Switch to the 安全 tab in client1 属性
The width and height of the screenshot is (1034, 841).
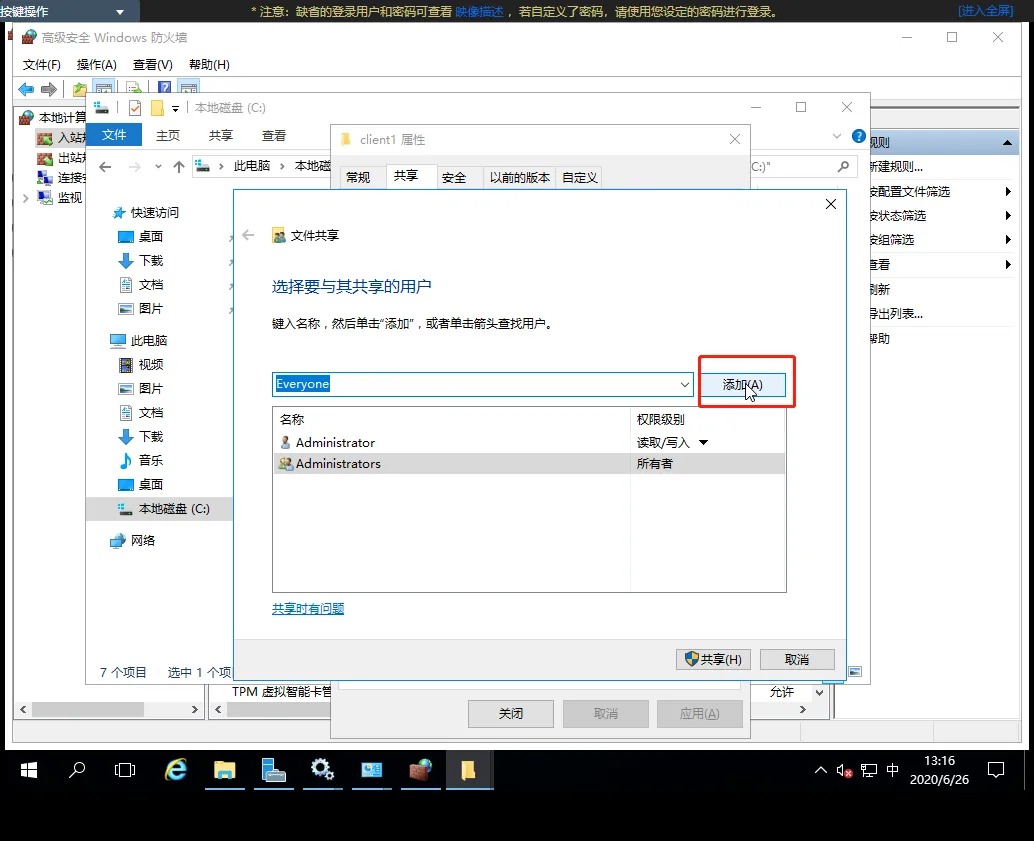456,177
